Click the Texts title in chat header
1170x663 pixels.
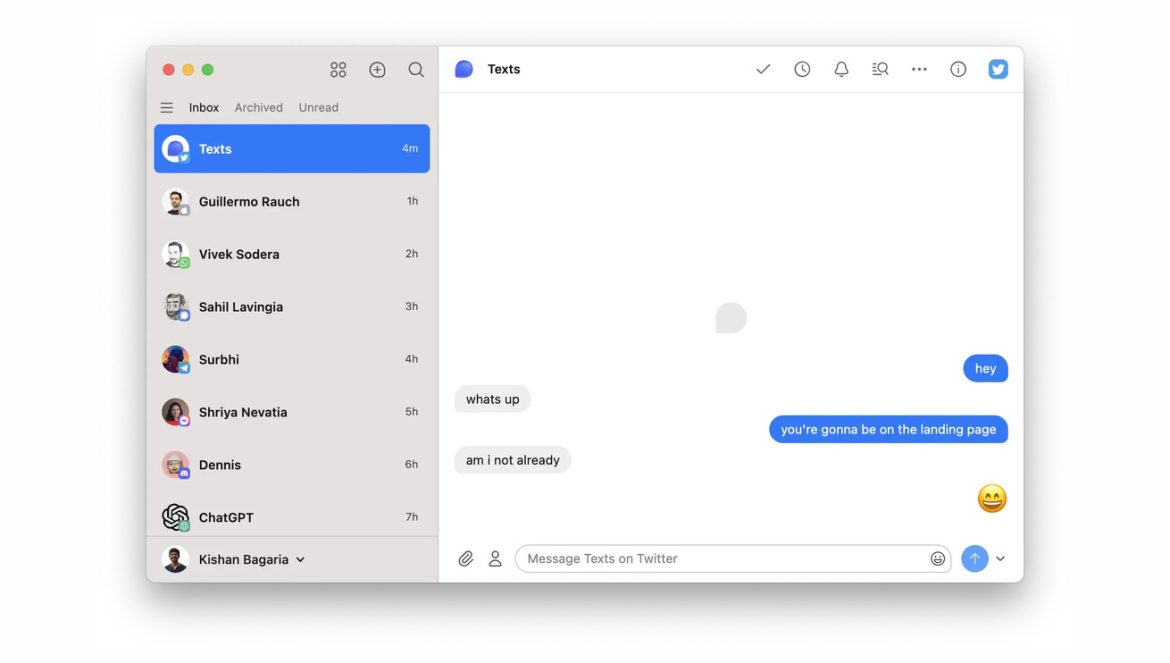pyautogui.click(x=504, y=69)
